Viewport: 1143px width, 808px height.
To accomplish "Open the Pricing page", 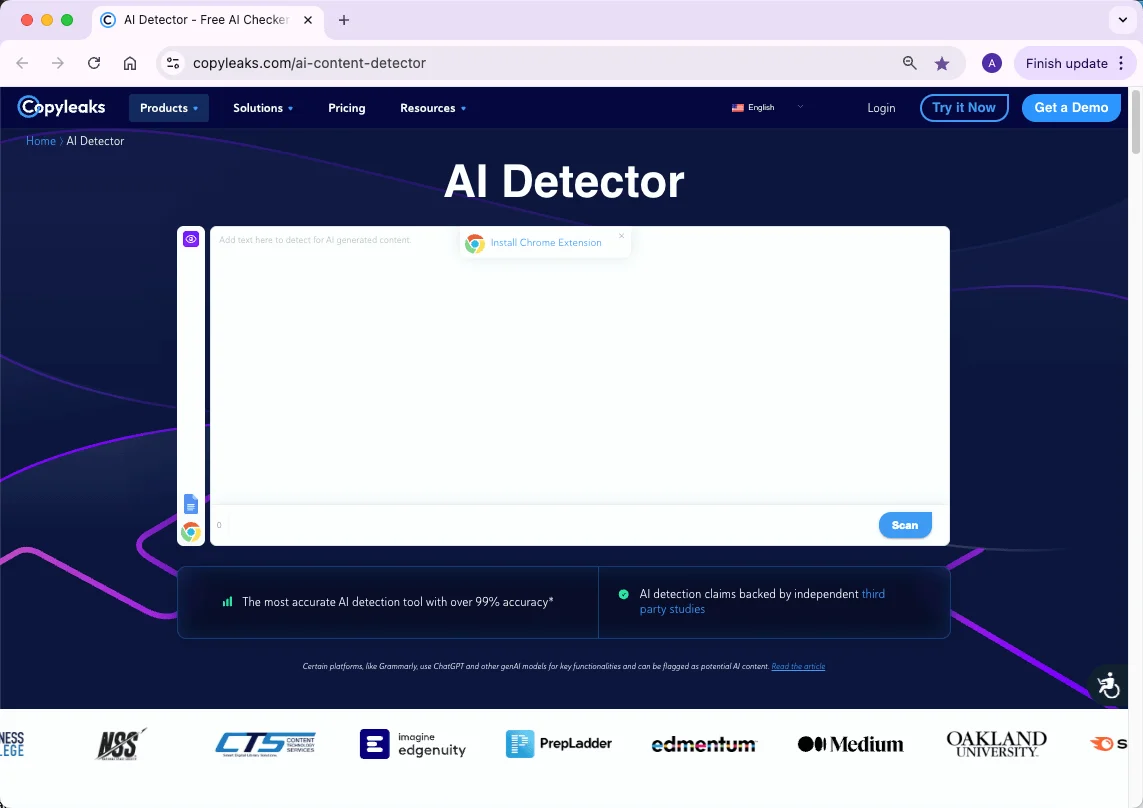I will (x=346, y=108).
